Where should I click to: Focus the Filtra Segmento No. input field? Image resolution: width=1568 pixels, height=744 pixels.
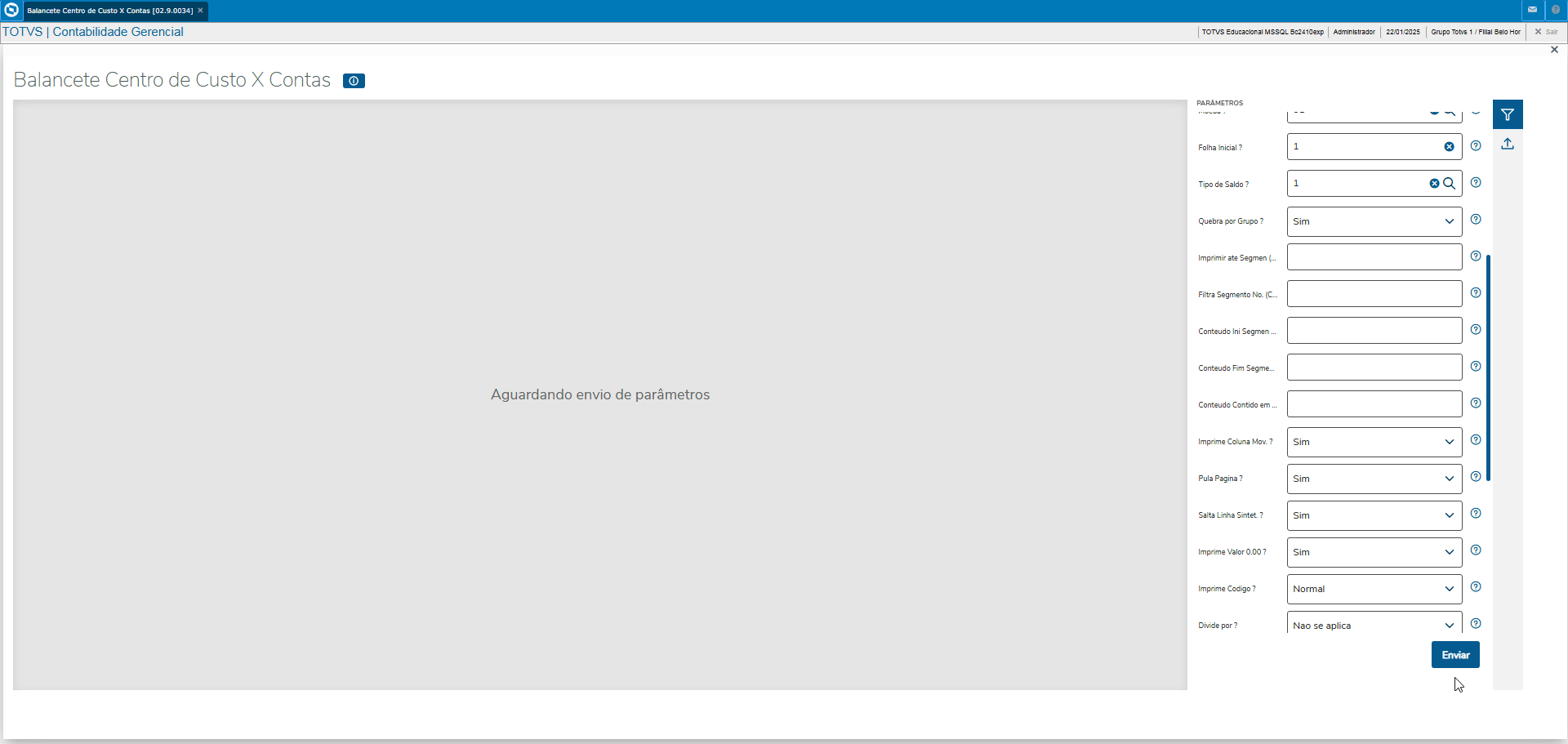click(x=1374, y=294)
